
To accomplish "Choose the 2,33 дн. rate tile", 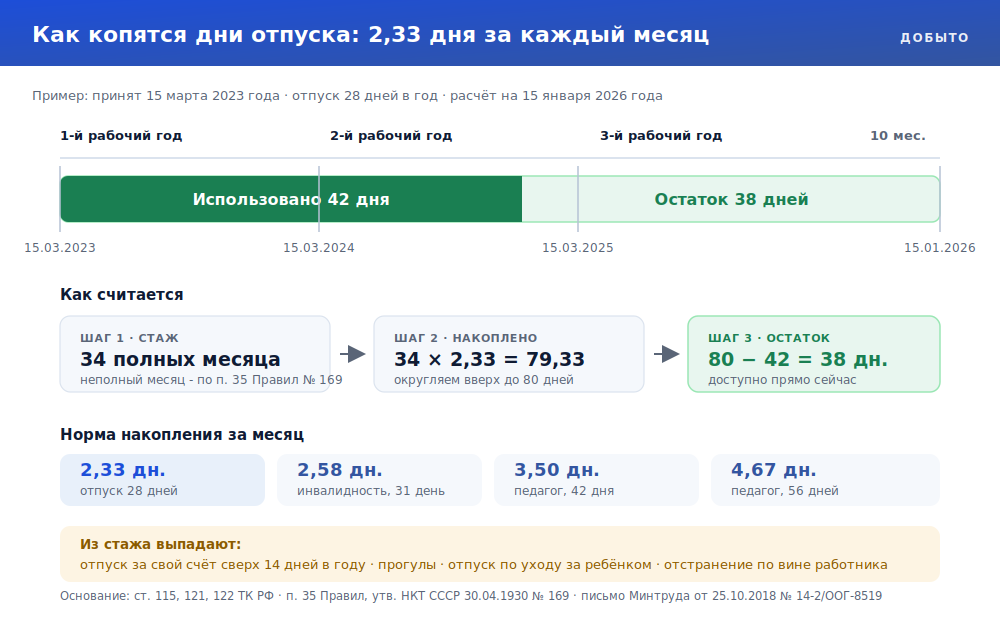I will pyautogui.click(x=162, y=480).
